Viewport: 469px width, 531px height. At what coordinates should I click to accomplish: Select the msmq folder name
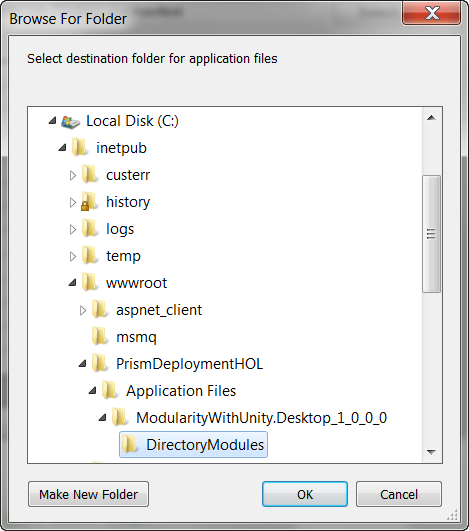pos(136,337)
